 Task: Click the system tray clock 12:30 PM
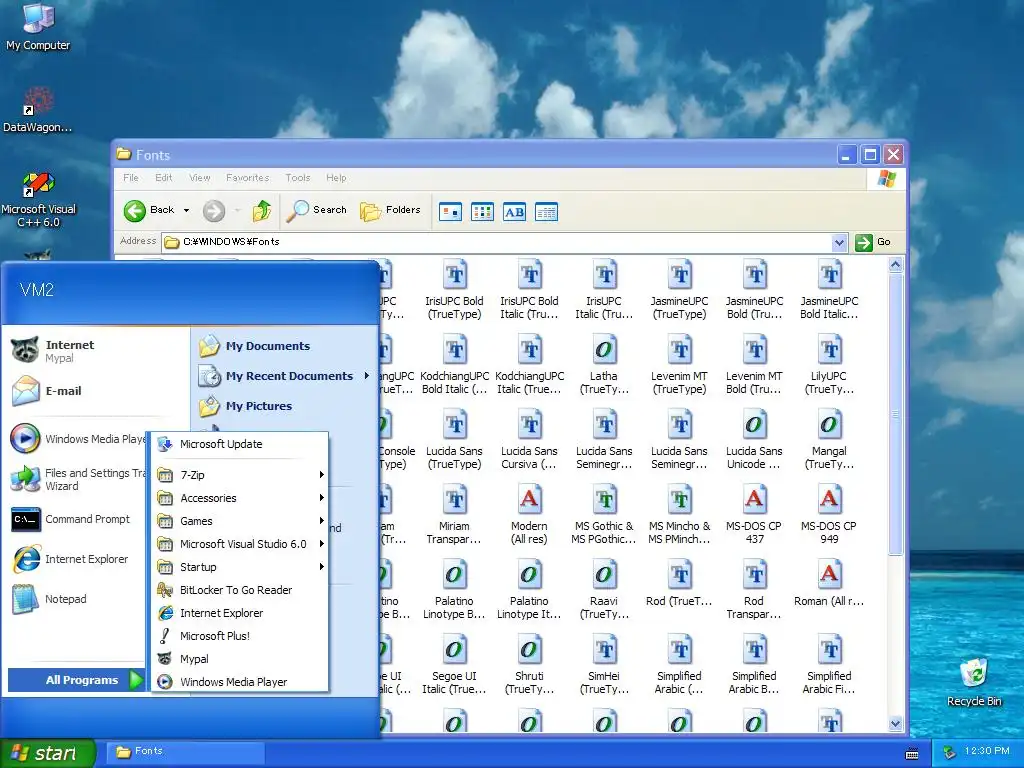point(987,751)
